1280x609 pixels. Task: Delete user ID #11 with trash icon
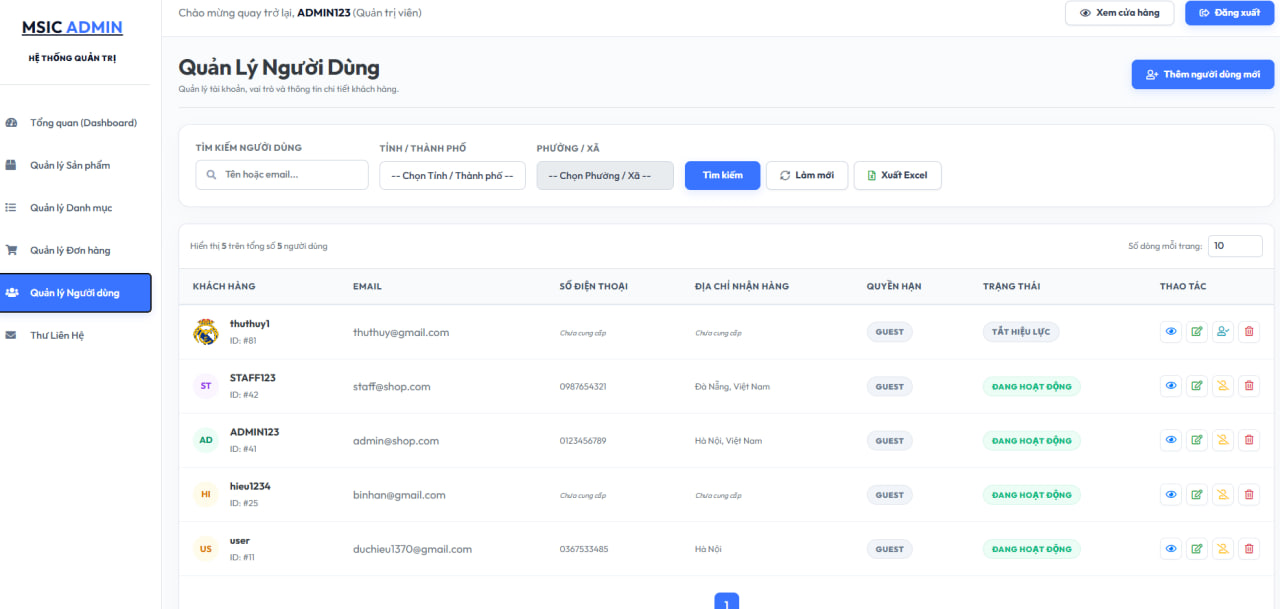(x=1249, y=549)
